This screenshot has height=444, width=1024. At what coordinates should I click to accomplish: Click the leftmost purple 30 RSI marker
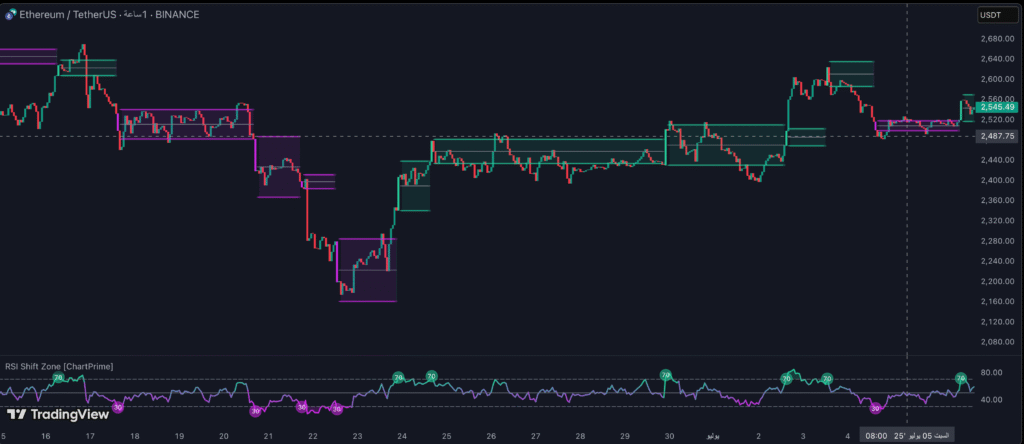point(118,407)
